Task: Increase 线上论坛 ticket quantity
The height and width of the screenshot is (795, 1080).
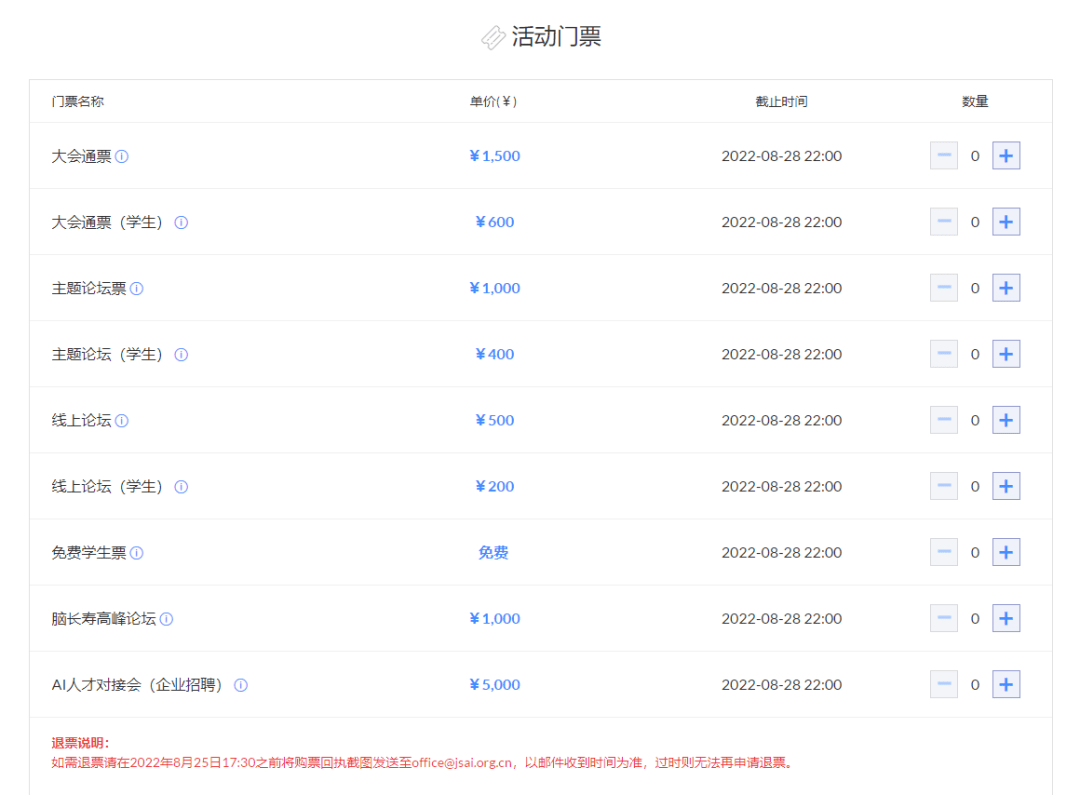Action: click(x=1006, y=420)
